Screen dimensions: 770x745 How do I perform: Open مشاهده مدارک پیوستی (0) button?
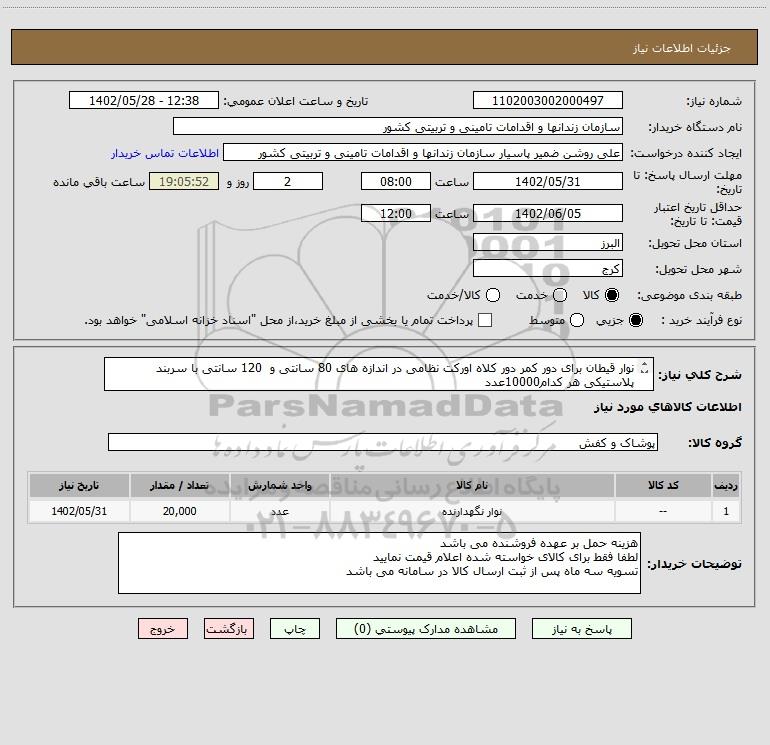click(x=426, y=629)
